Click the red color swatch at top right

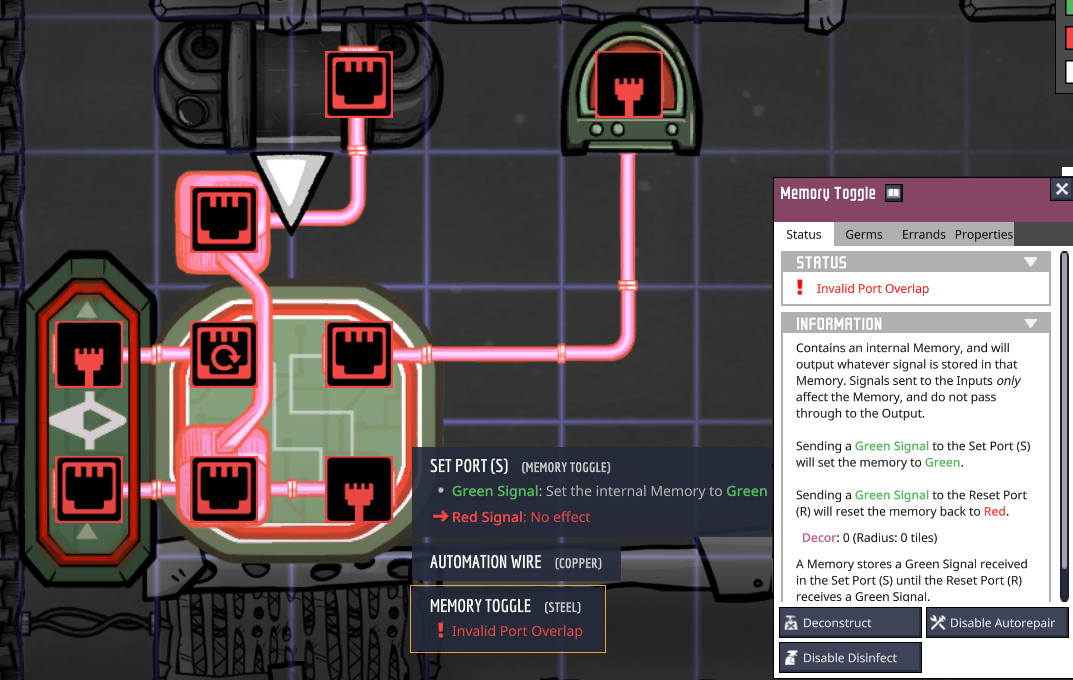pos(1068,39)
